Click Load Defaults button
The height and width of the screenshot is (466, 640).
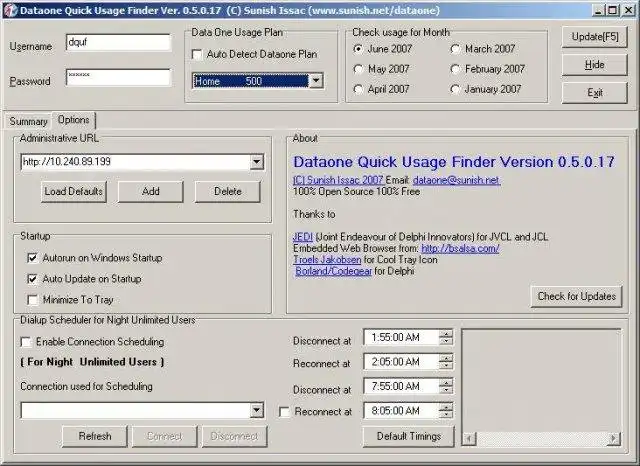click(73, 191)
